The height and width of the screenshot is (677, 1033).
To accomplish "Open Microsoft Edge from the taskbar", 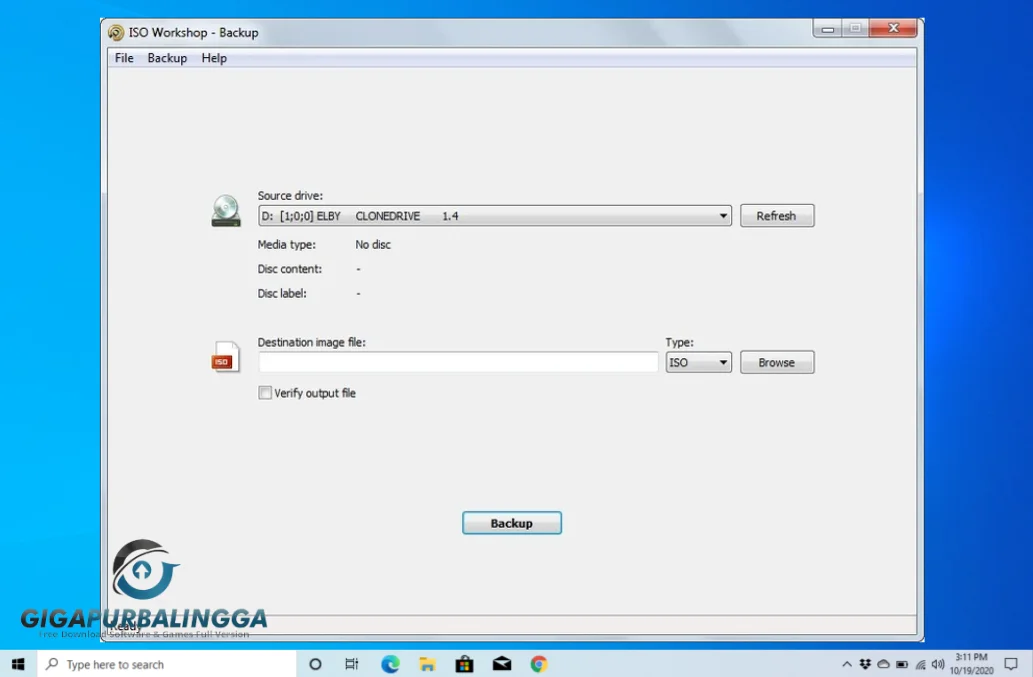I will pos(390,664).
